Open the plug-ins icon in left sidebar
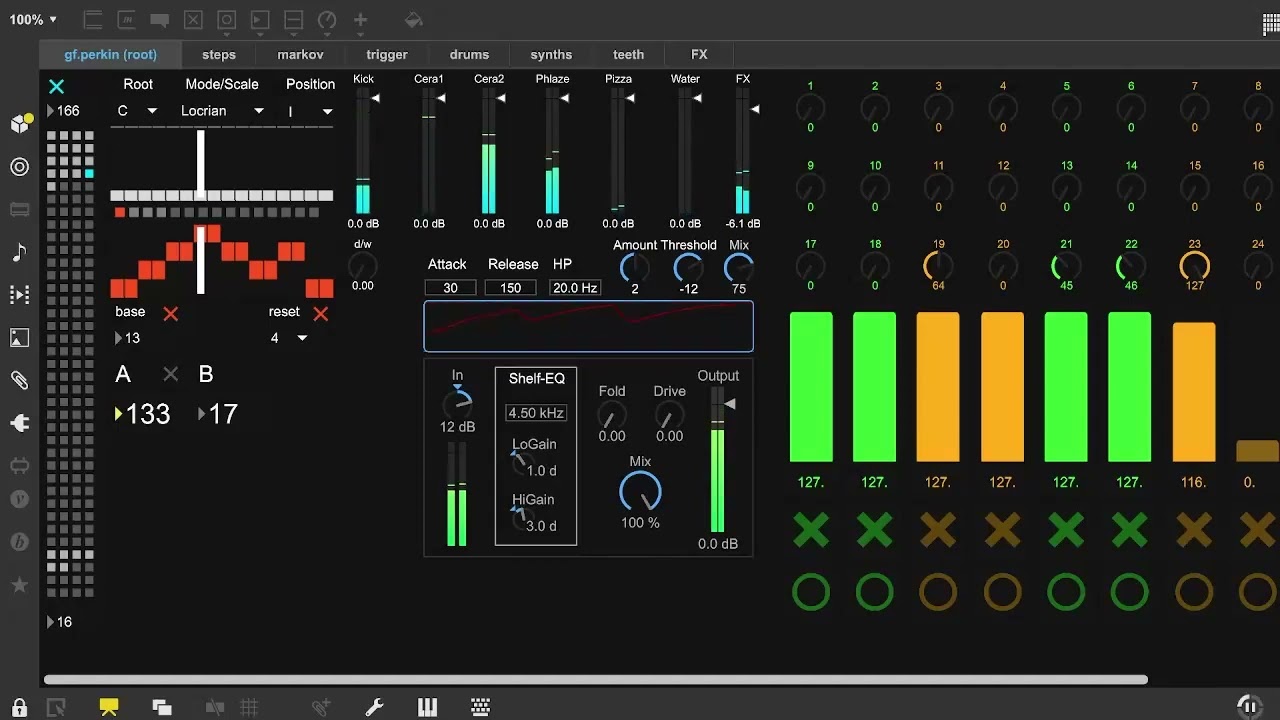The width and height of the screenshot is (1280, 720). click(x=19, y=424)
